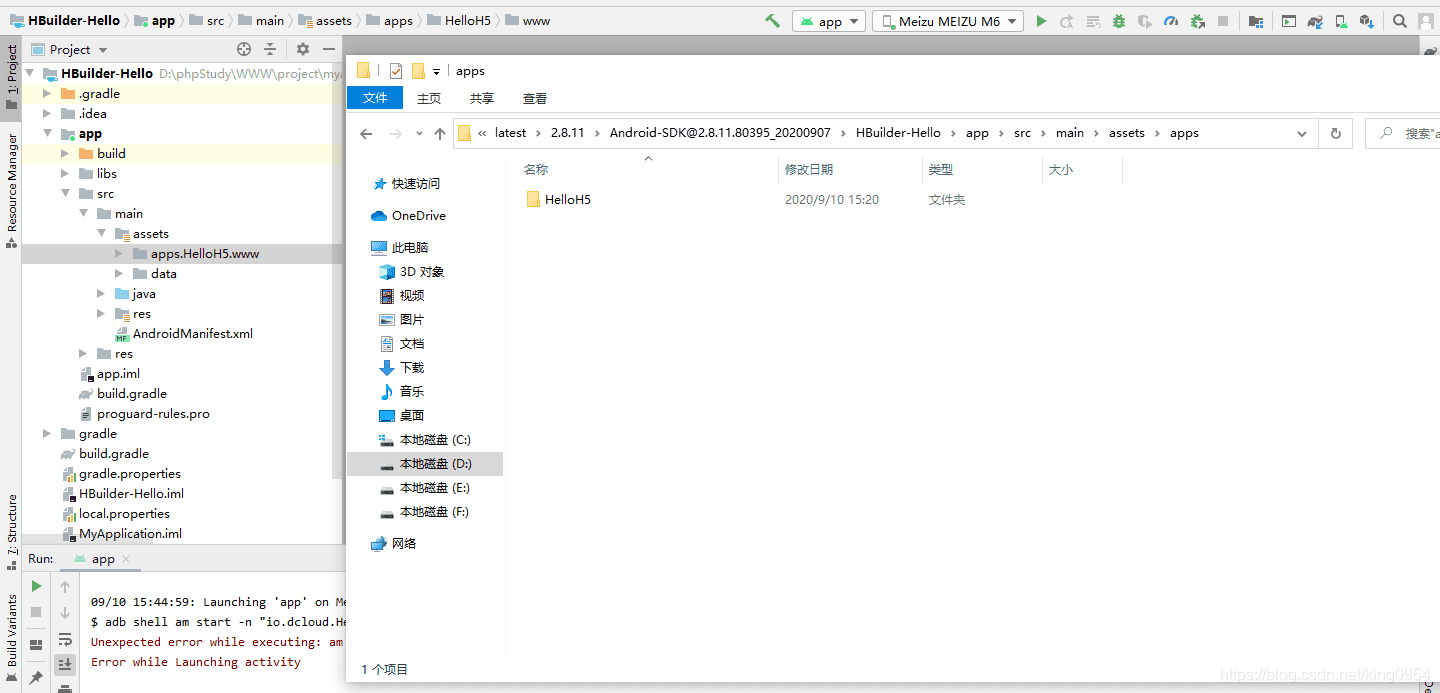Image resolution: width=1440 pixels, height=693 pixels.
Task: Run the app with green play button
Action: click(1041, 21)
